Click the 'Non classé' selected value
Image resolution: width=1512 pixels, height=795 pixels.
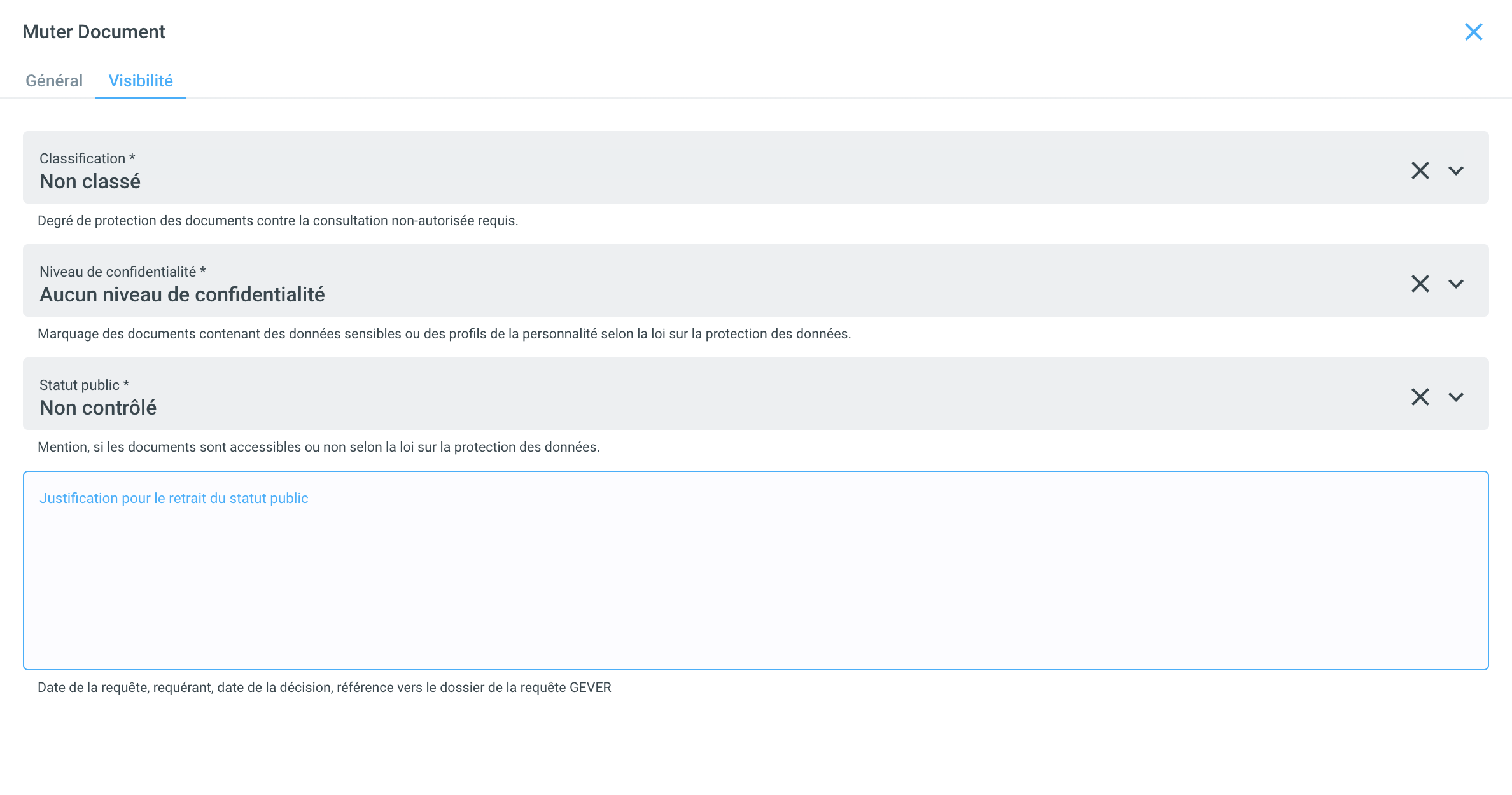click(x=90, y=182)
